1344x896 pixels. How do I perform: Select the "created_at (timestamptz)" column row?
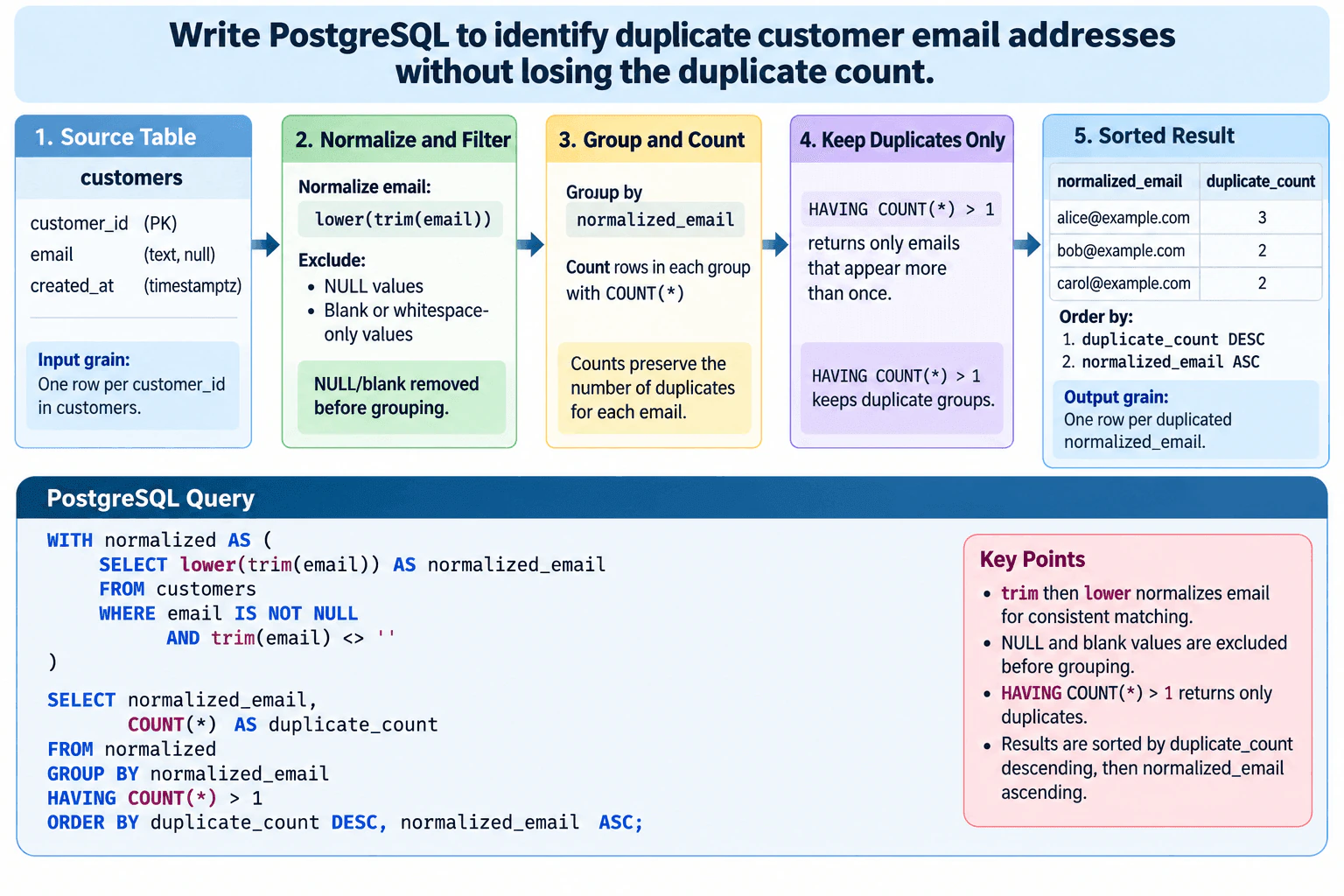click(x=136, y=286)
